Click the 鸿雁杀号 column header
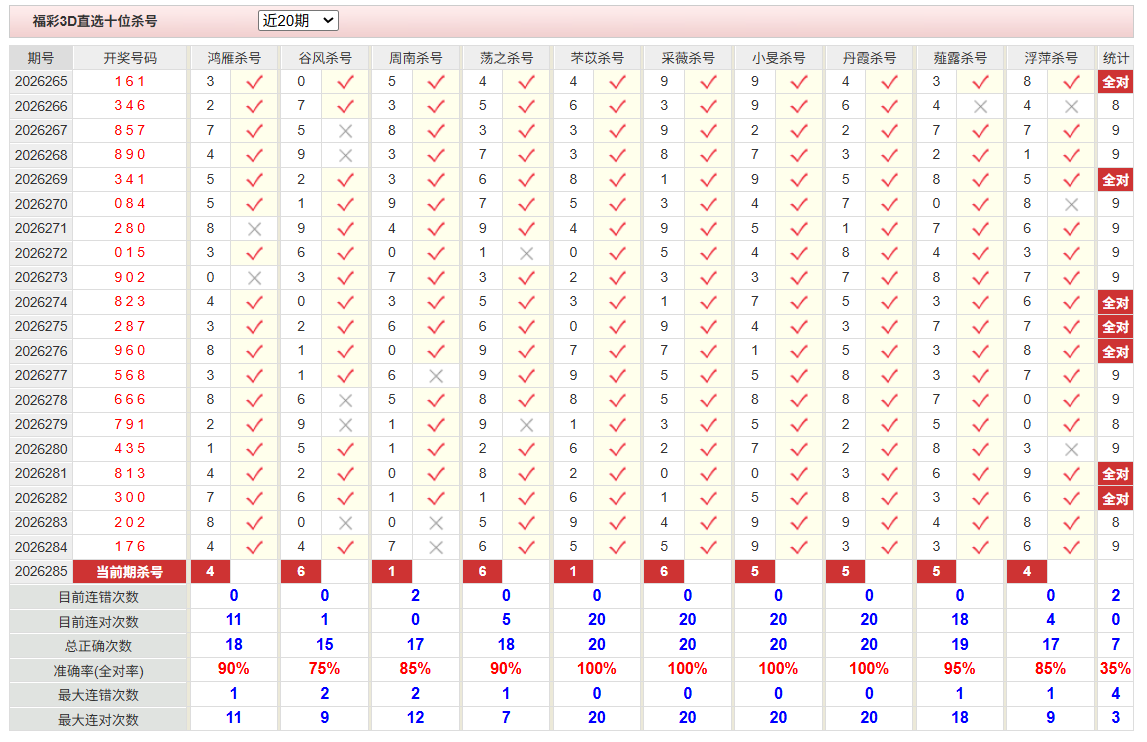This screenshot has width=1147, height=742. [234, 58]
